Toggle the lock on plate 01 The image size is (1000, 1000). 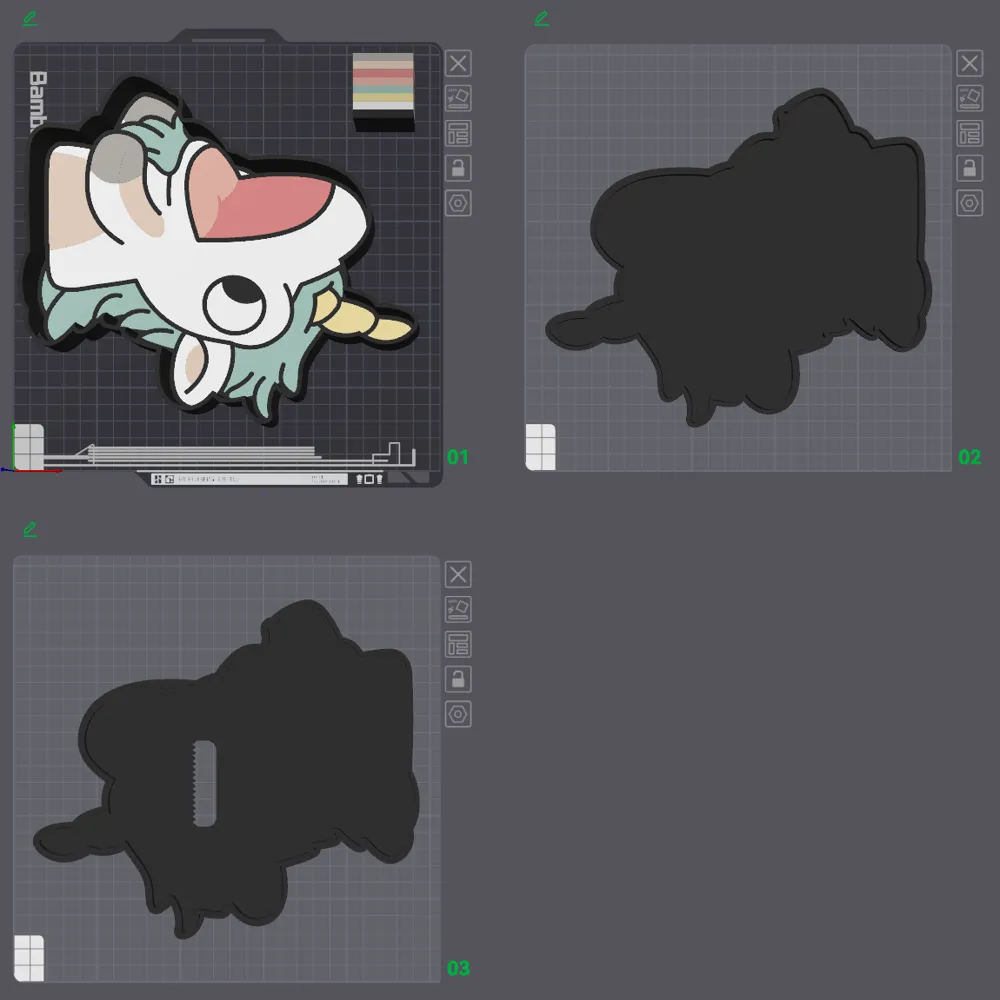point(458,168)
